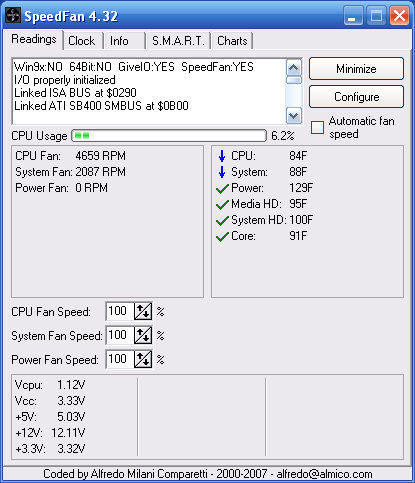
Task: Click the green checkmark beside Power temperature
Action: click(x=222, y=188)
